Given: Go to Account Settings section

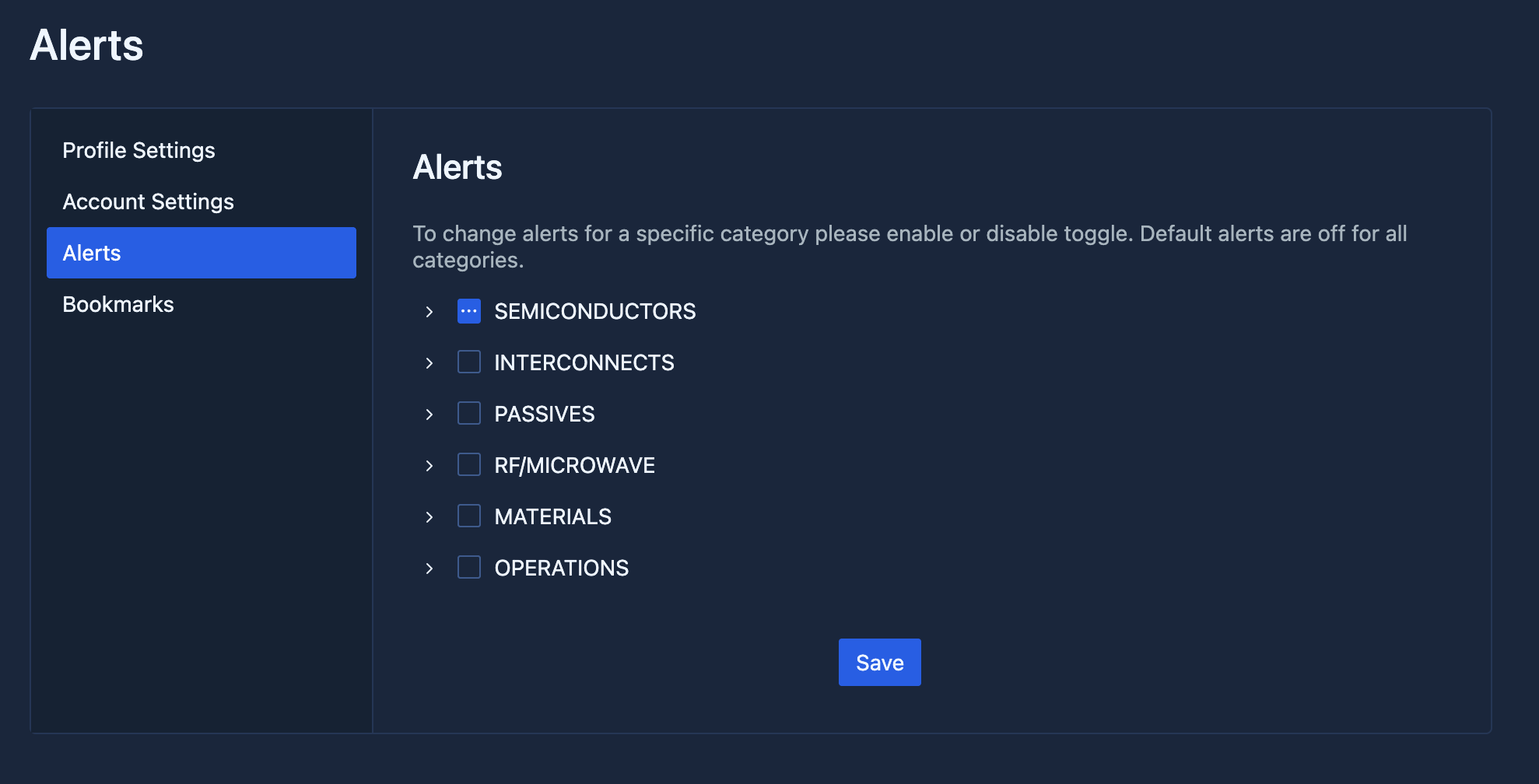Looking at the screenshot, I should [x=148, y=201].
